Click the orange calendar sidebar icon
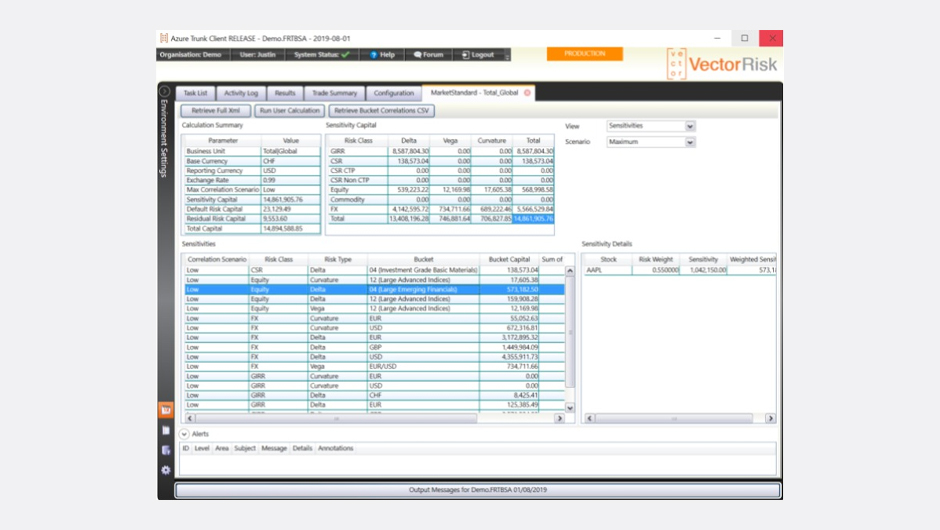940x530 pixels. point(166,410)
